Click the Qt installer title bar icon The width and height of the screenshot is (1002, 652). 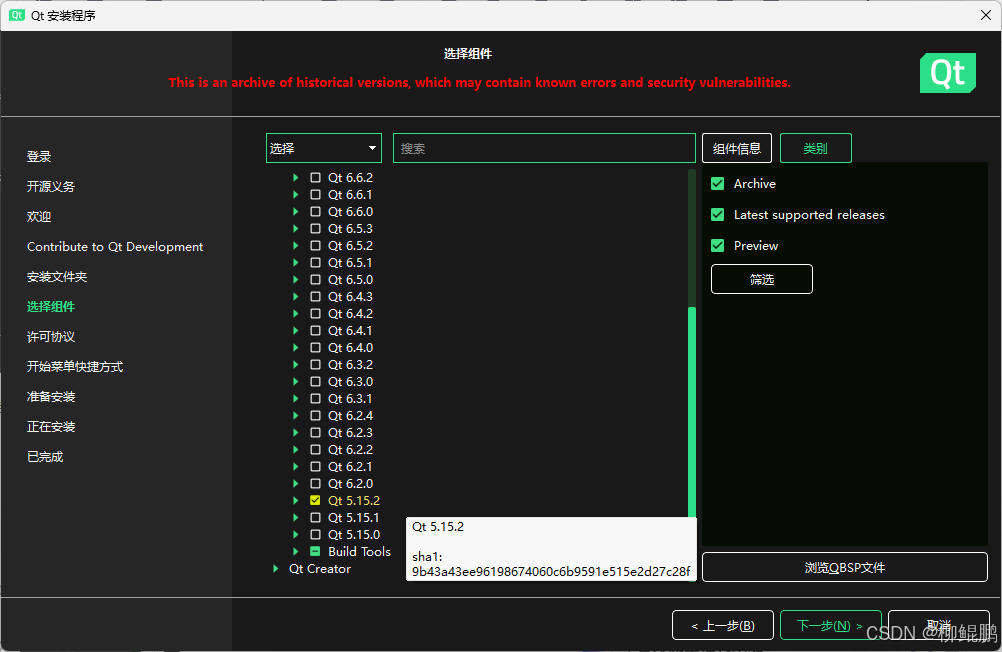pos(17,15)
